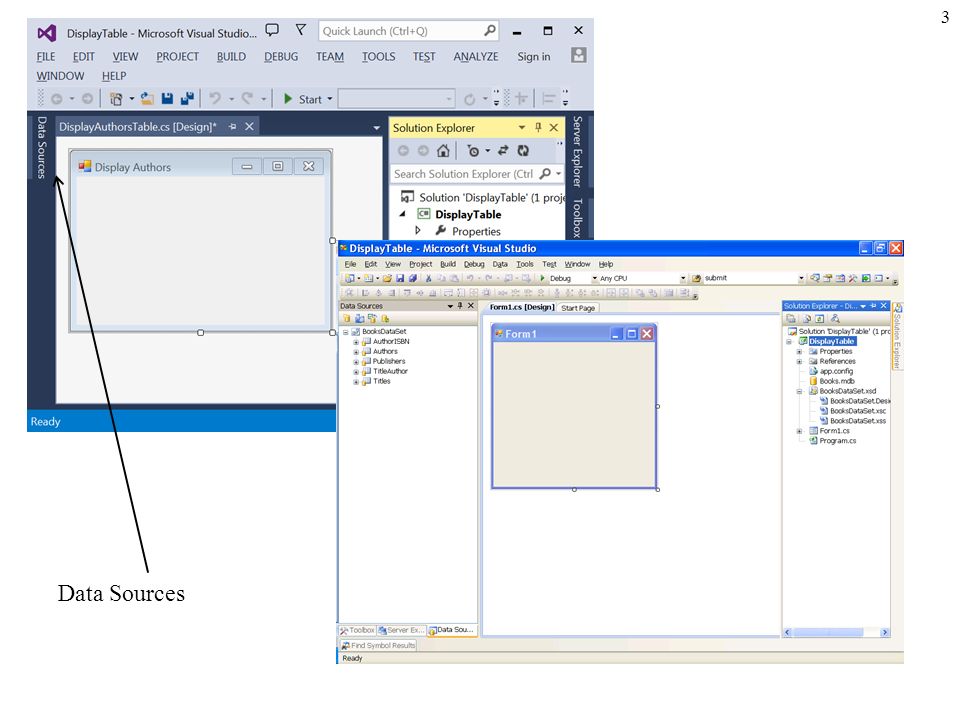Viewport: 960px width, 720px height.
Task: Close the Data Sources panel in lower window
Action: (x=471, y=306)
